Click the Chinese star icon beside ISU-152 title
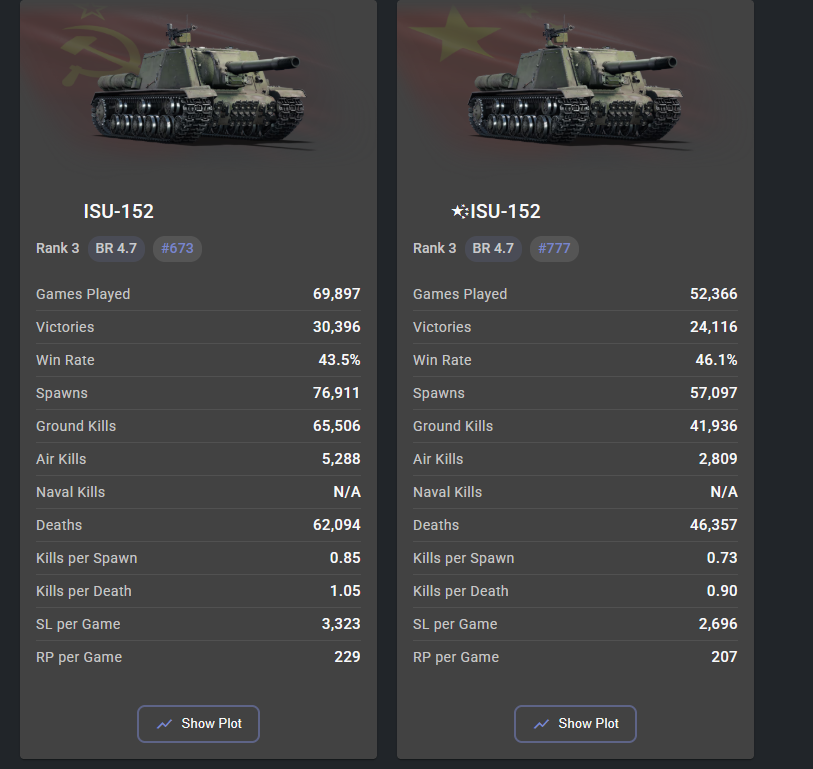The width and height of the screenshot is (813, 769). click(x=460, y=212)
